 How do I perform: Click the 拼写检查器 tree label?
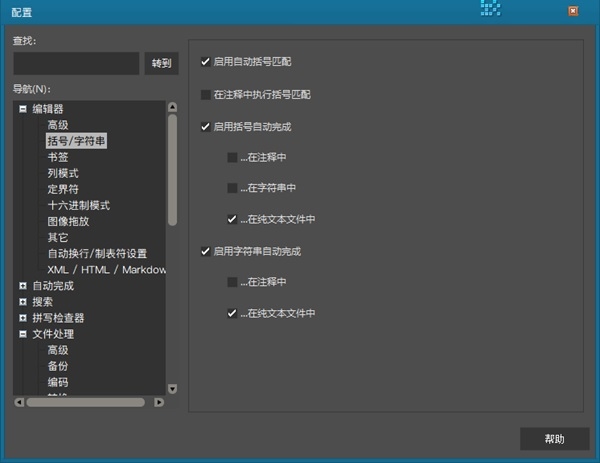click(x=58, y=318)
